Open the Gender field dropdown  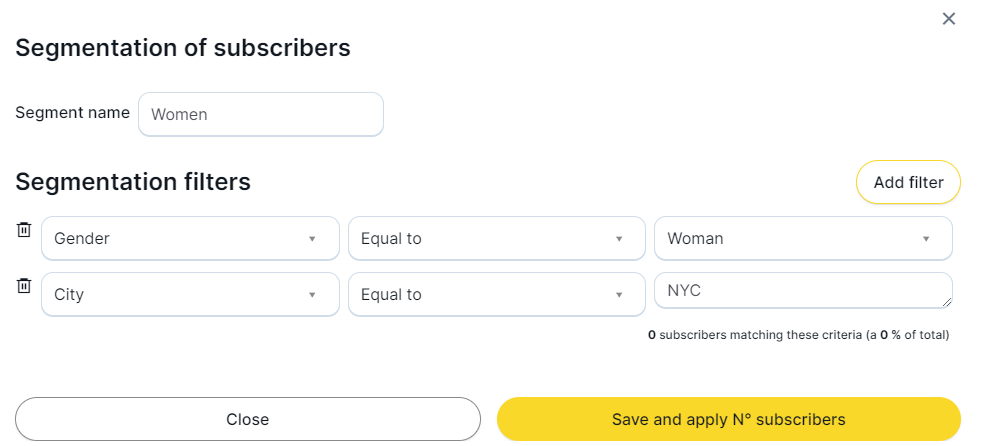(190, 238)
